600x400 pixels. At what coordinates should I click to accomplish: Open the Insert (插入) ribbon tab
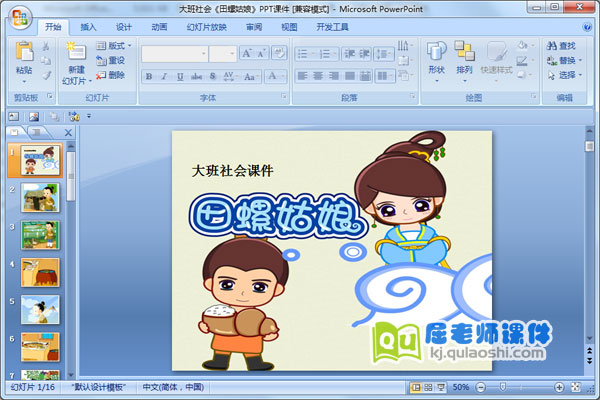(89, 27)
